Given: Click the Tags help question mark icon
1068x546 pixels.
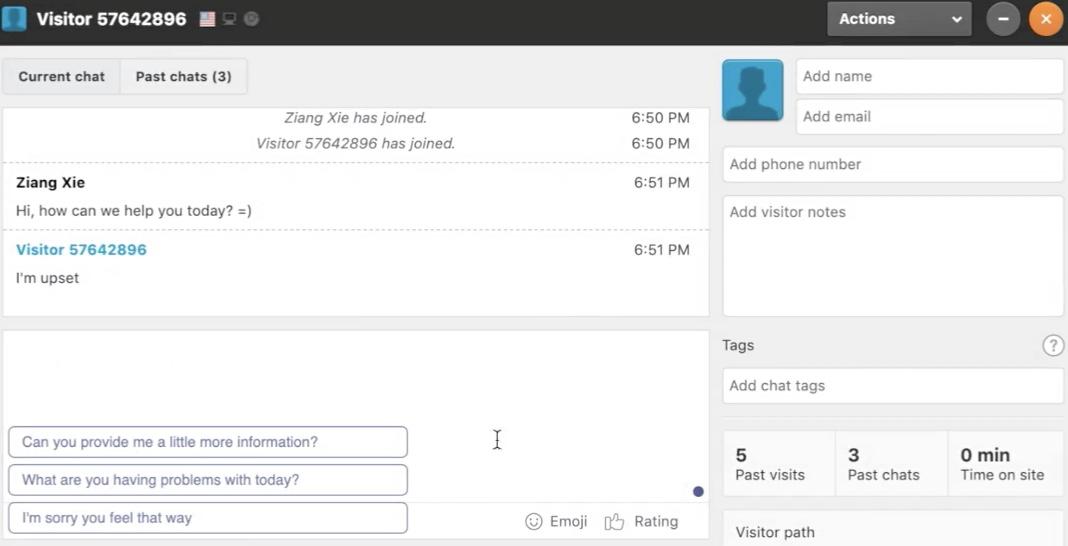Looking at the screenshot, I should coord(1053,346).
